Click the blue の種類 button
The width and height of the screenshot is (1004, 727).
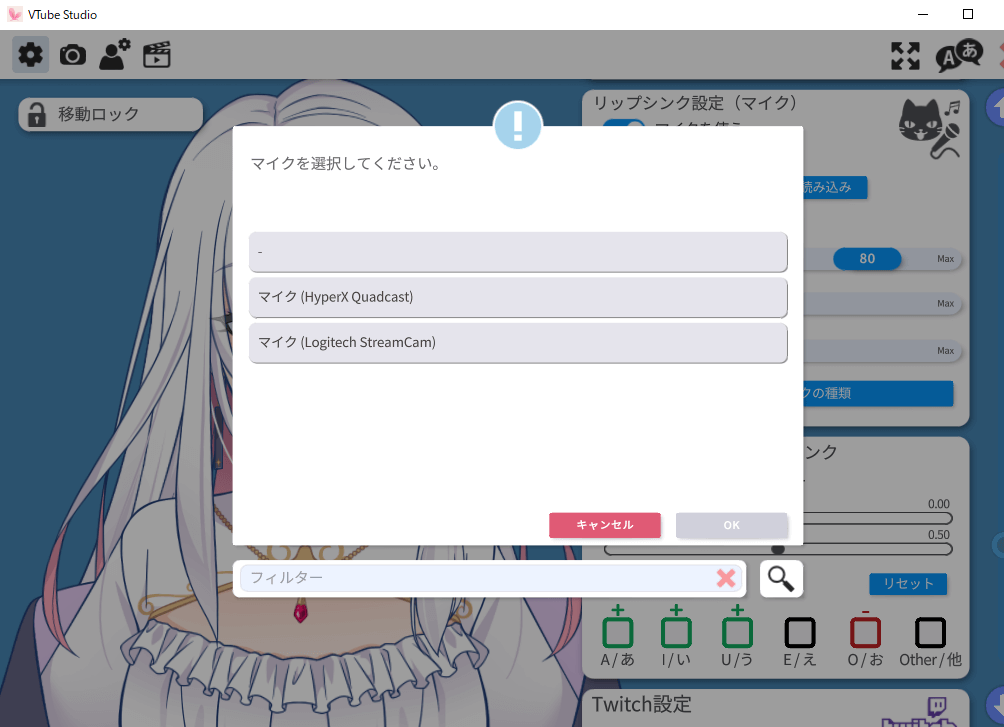tap(878, 393)
